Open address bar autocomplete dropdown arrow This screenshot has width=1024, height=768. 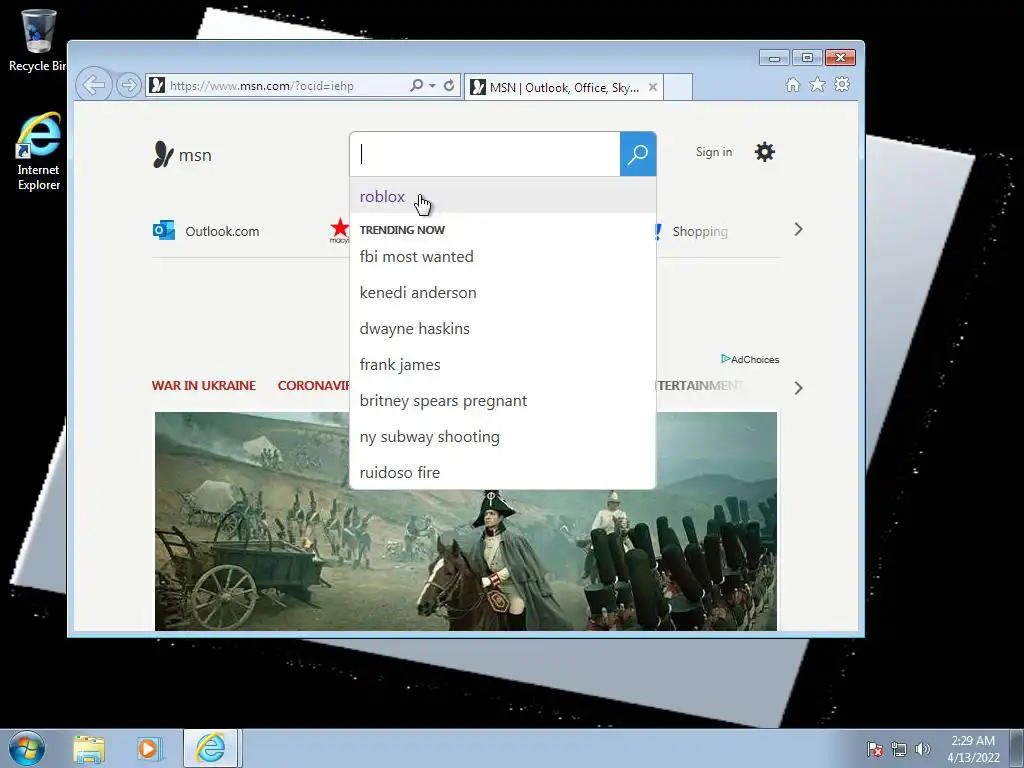432,86
